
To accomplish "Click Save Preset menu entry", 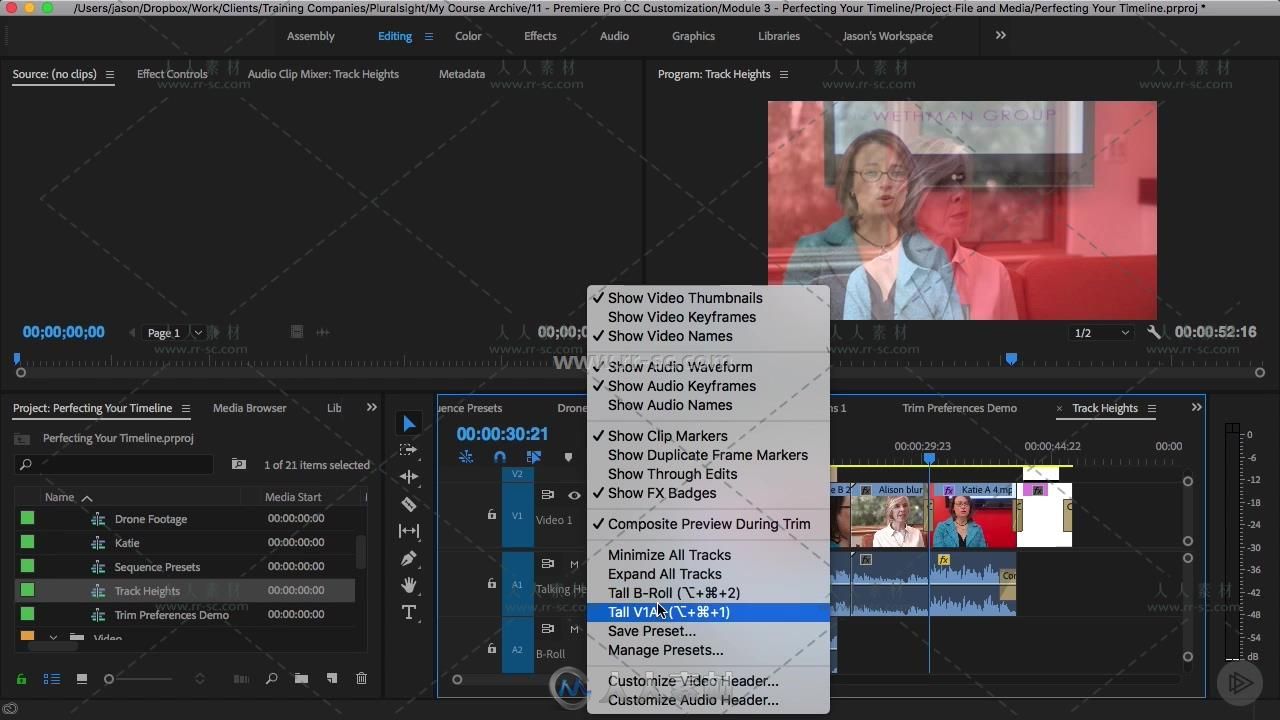I will point(708,631).
